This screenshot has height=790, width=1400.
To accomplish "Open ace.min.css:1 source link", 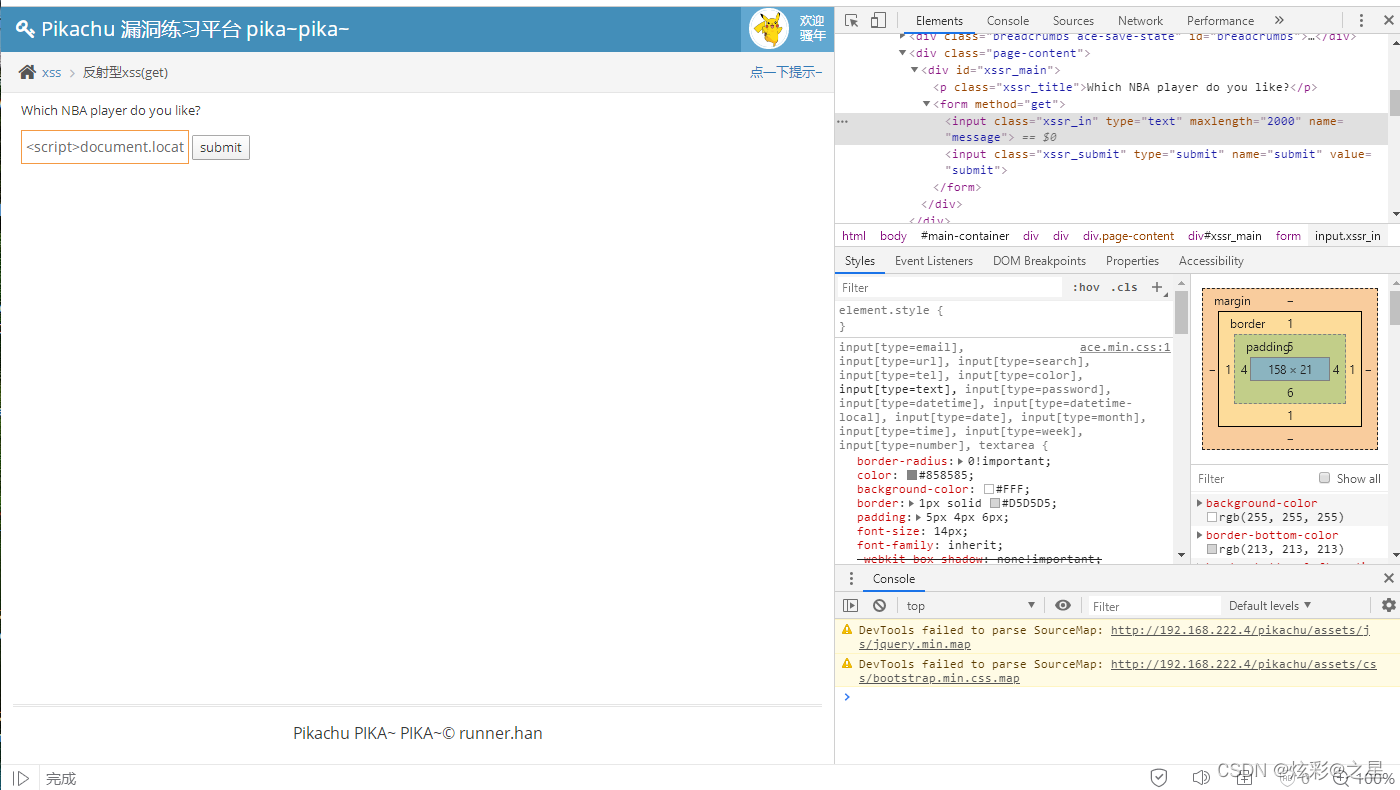I will tap(1125, 347).
